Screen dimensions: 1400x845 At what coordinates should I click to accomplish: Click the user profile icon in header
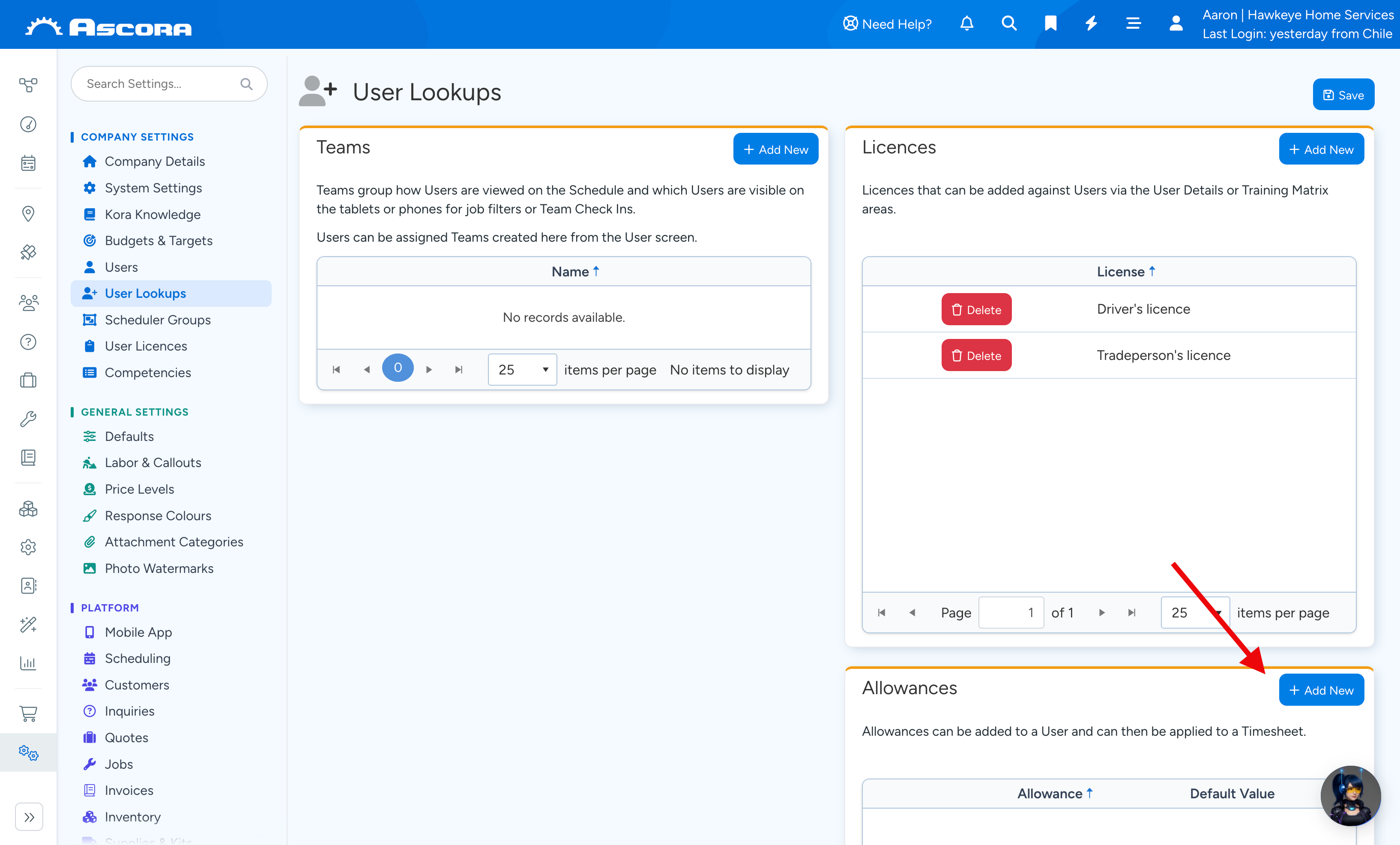coord(1176,24)
